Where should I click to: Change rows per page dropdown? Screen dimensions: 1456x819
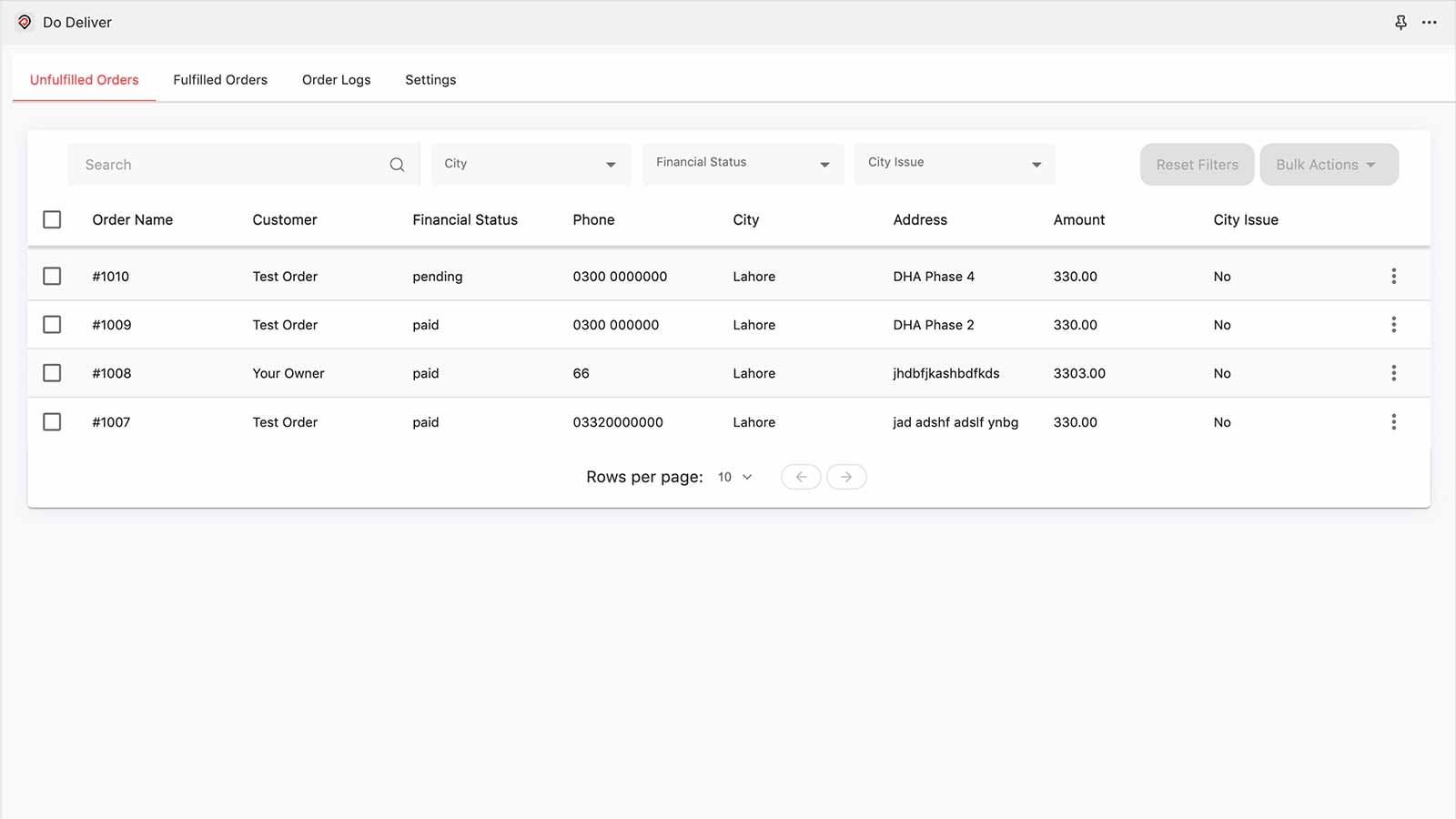pyautogui.click(x=734, y=477)
